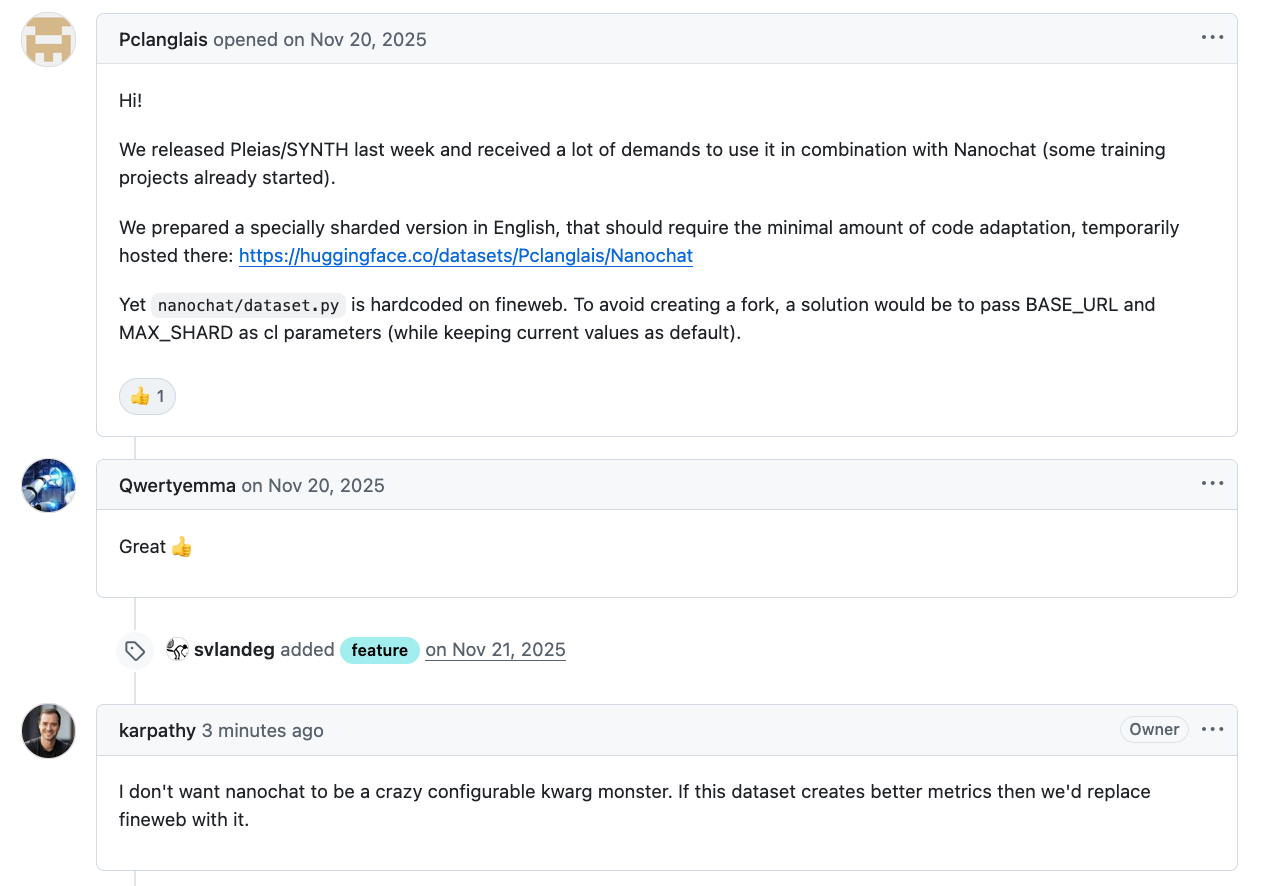Open options menu on Pclanglais's post
This screenshot has height=886, width=1270.
pos(1212,38)
